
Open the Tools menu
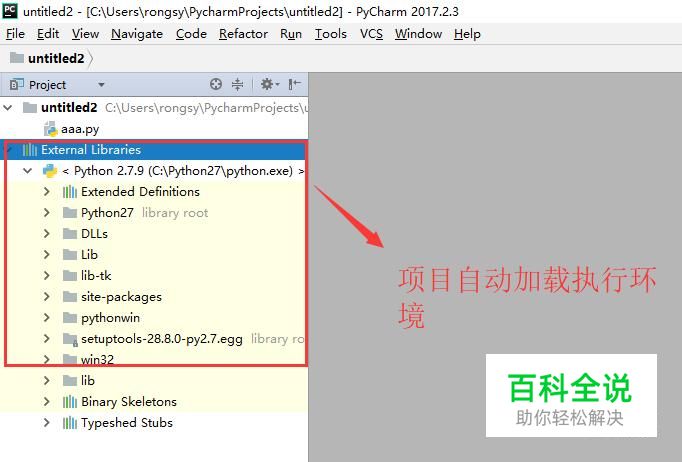click(331, 33)
